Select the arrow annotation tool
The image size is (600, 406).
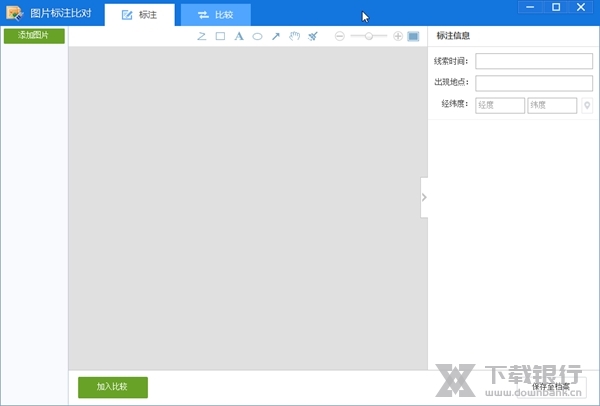click(276, 36)
